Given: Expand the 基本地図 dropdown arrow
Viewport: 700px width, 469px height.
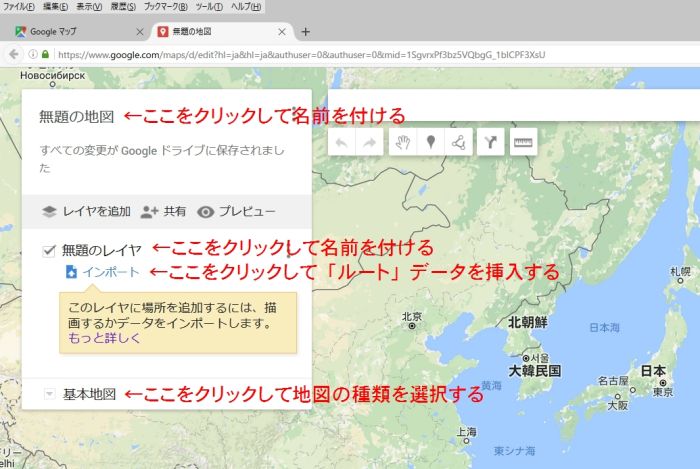Looking at the screenshot, I should 50,394.
